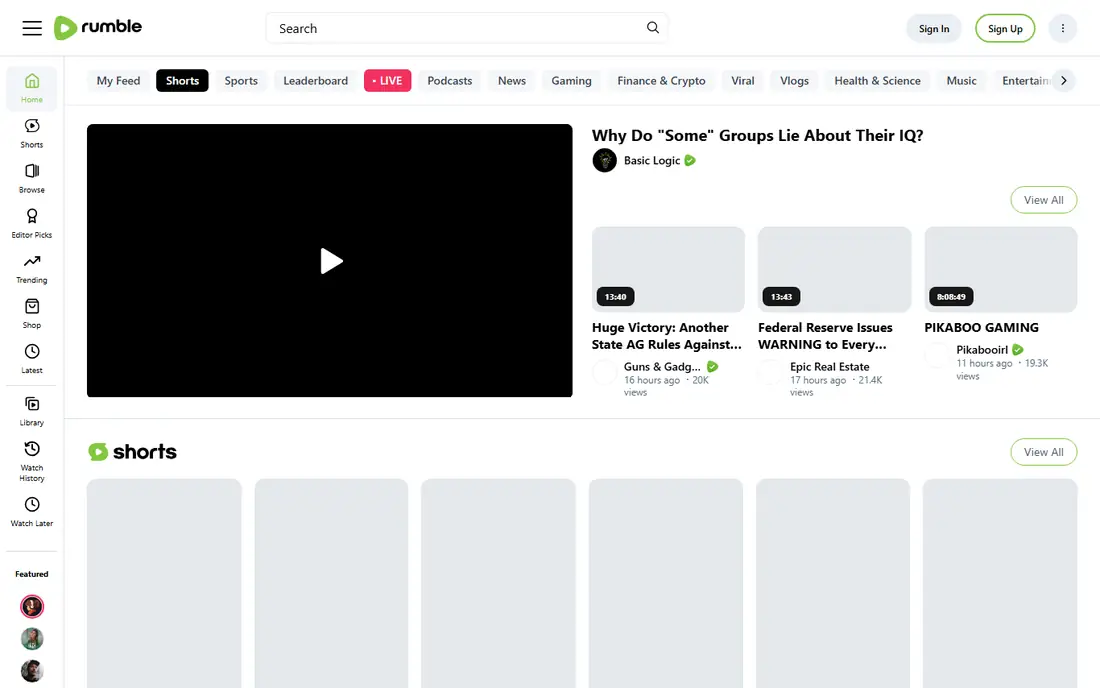The width and height of the screenshot is (1100, 688).
Task: Open Pikabooirl channel name
Action: click(x=982, y=350)
